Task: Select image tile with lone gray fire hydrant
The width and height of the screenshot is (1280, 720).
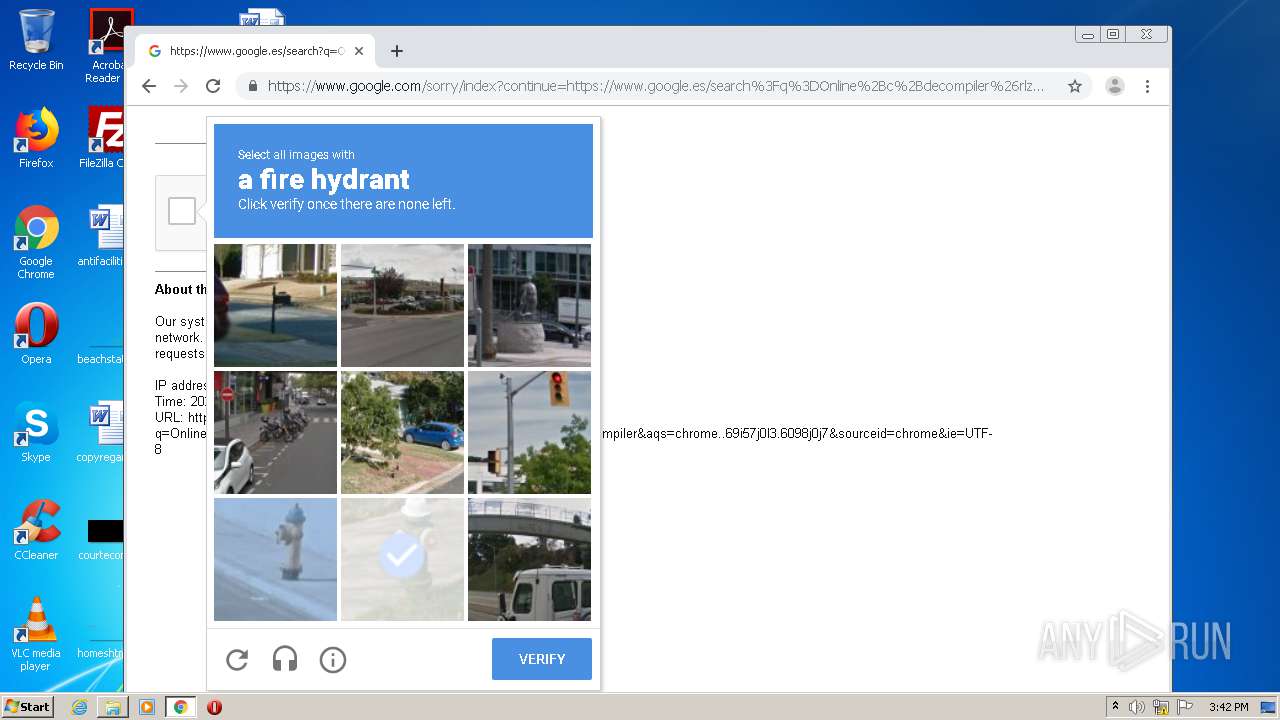Action: 275,560
